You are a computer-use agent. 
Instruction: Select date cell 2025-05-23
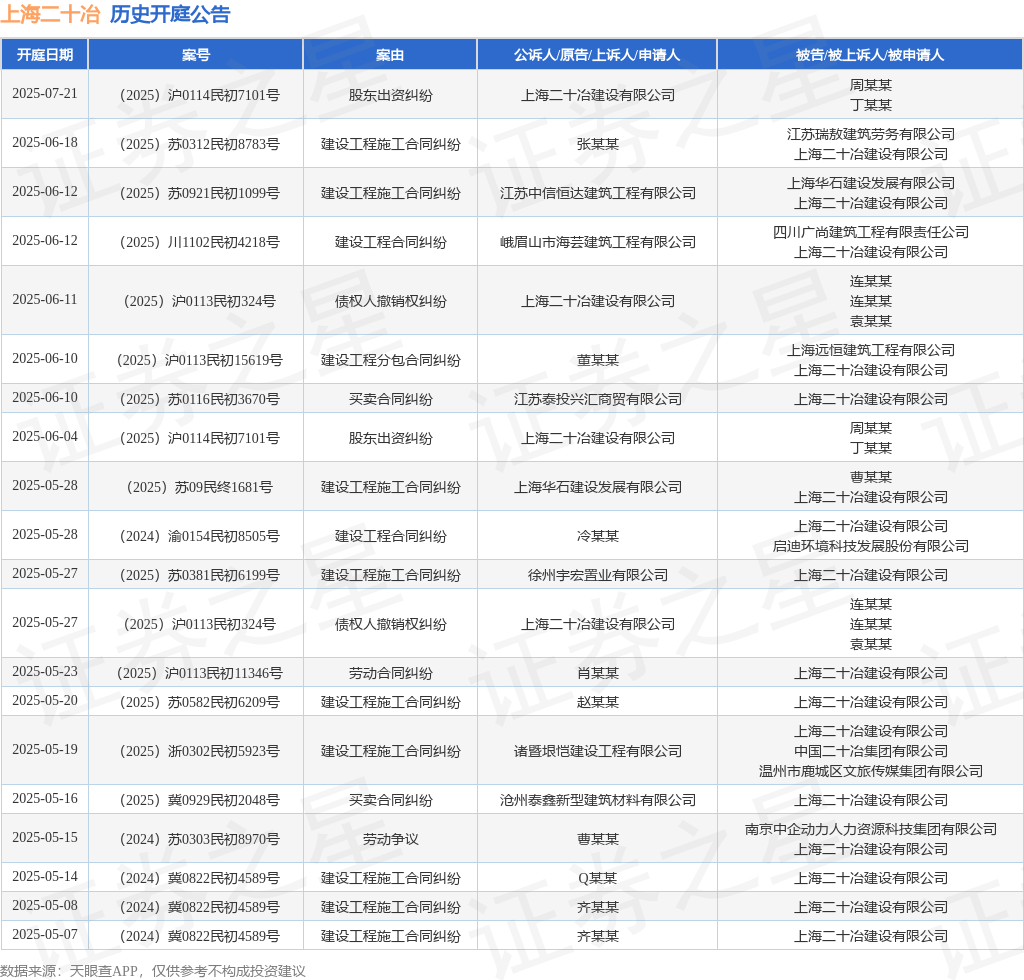pos(44,671)
